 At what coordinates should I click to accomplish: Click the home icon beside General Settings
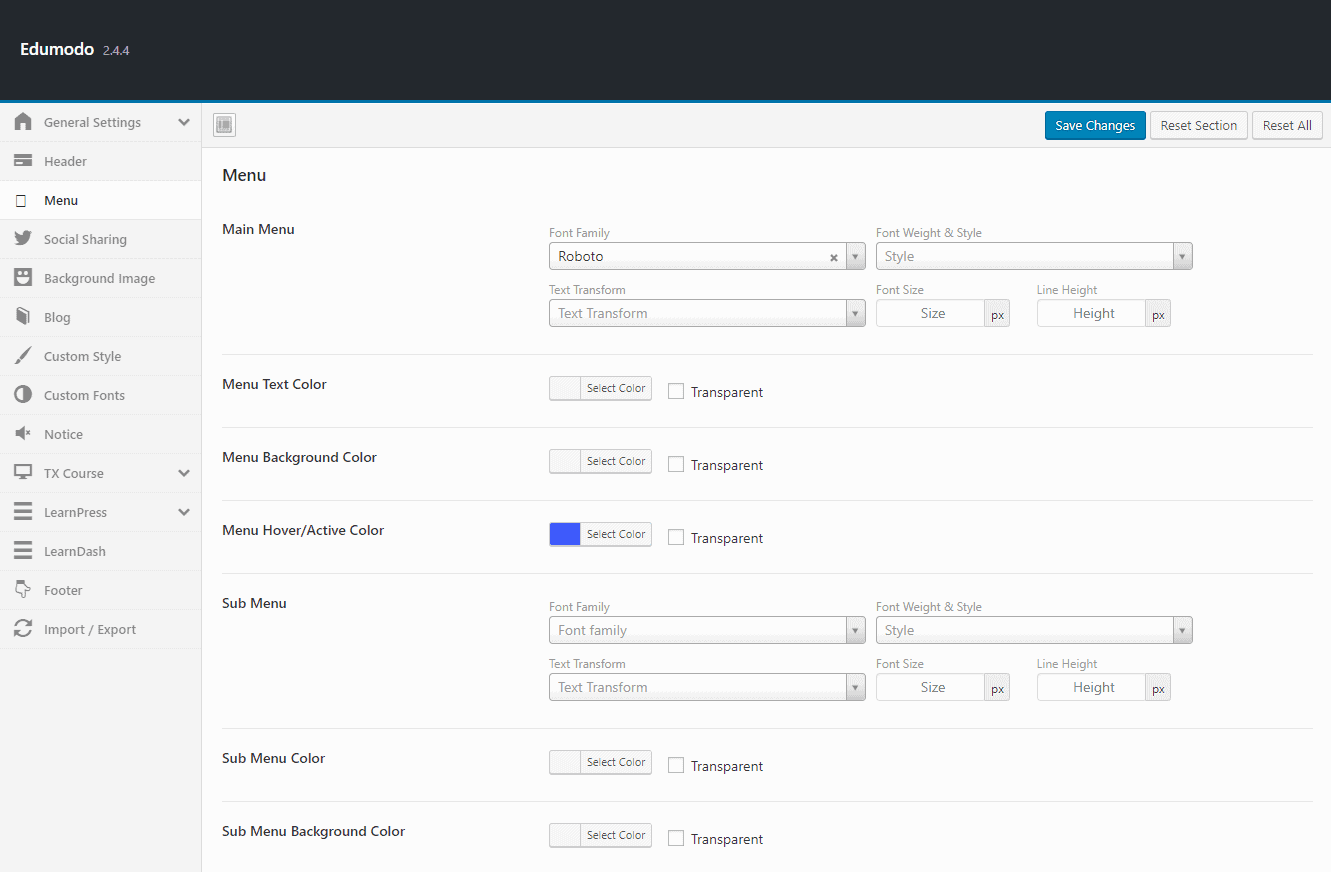pyautogui.click(x=23, y=122)
